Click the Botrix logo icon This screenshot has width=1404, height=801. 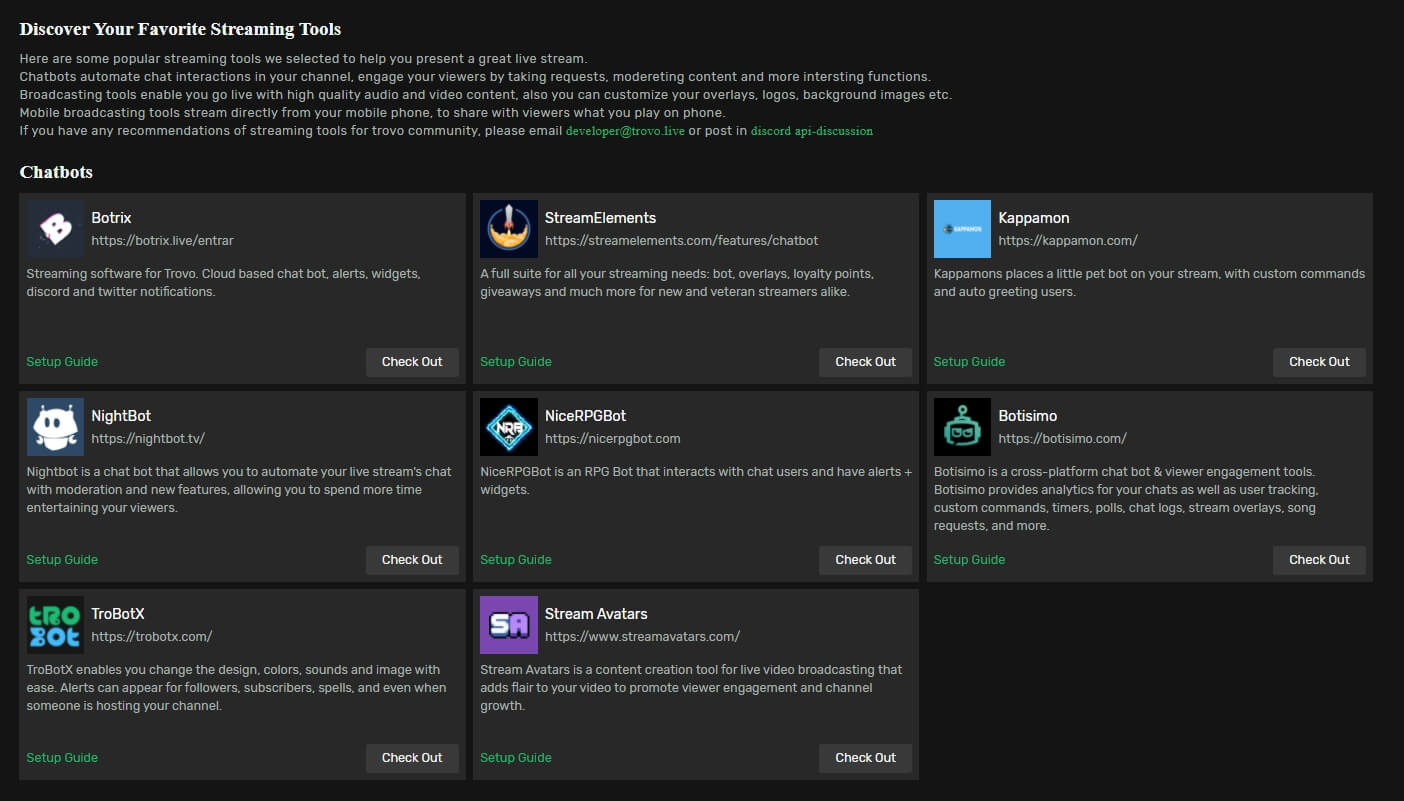click(x=54, y=228)
